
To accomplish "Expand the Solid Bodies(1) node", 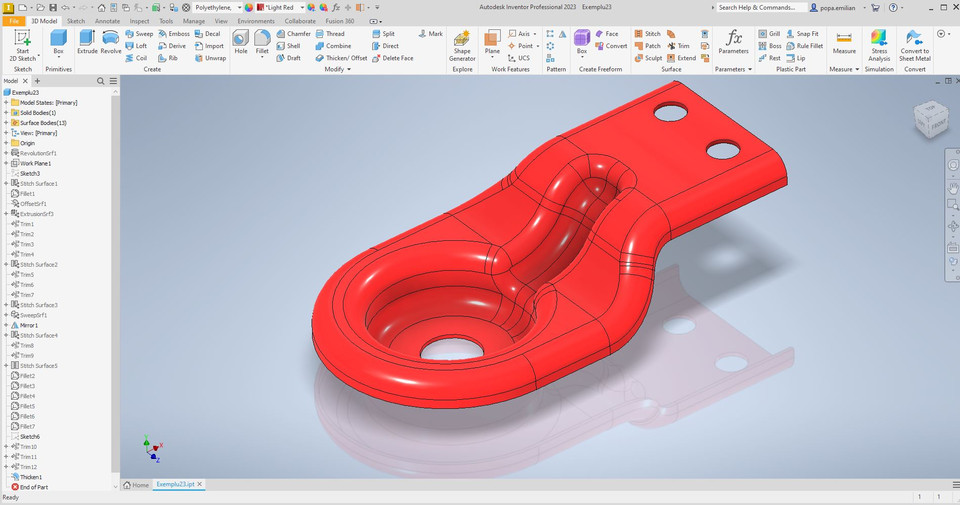I will (6, 113).
